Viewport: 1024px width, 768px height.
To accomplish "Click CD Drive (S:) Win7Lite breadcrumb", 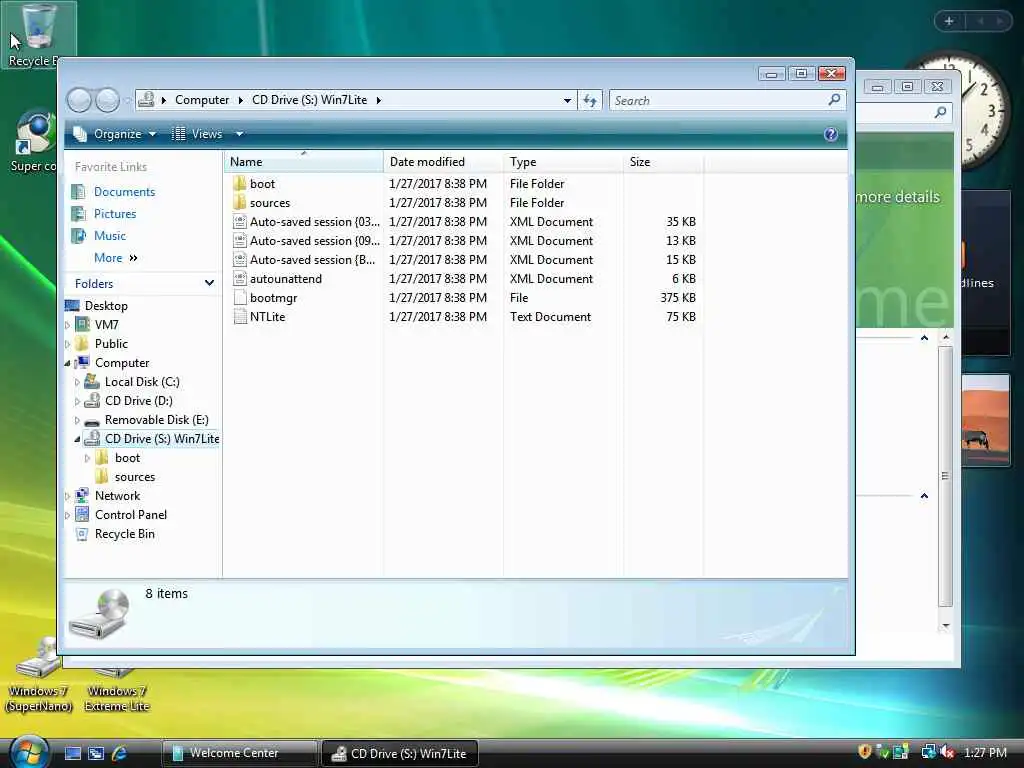I will [310, 100].
